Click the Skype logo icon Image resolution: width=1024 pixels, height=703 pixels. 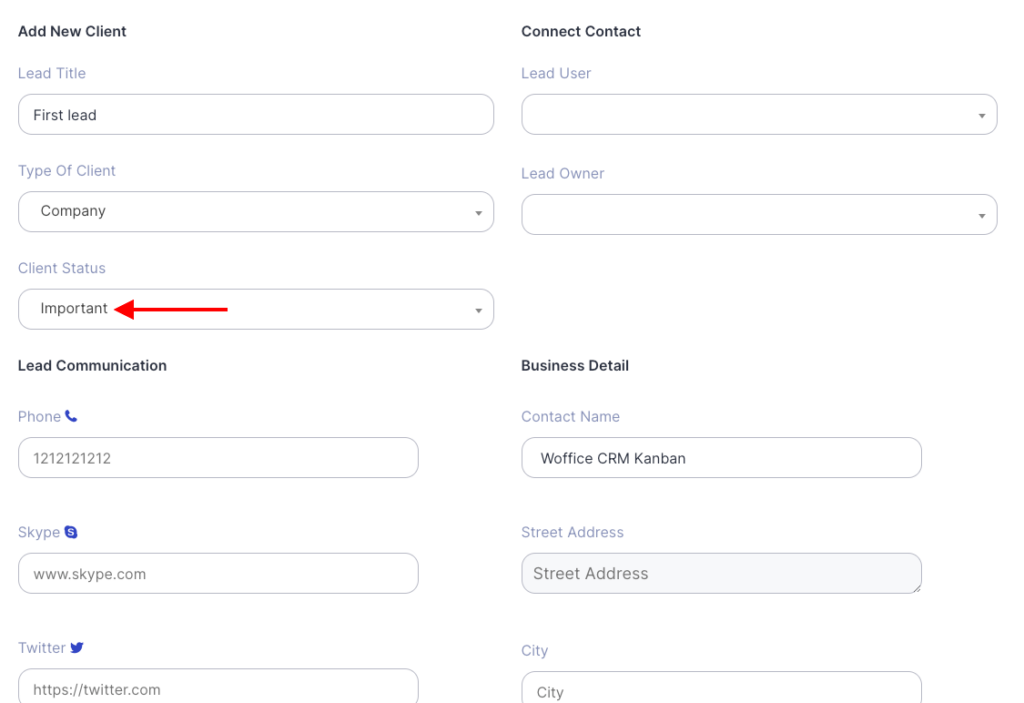point(71,532)
